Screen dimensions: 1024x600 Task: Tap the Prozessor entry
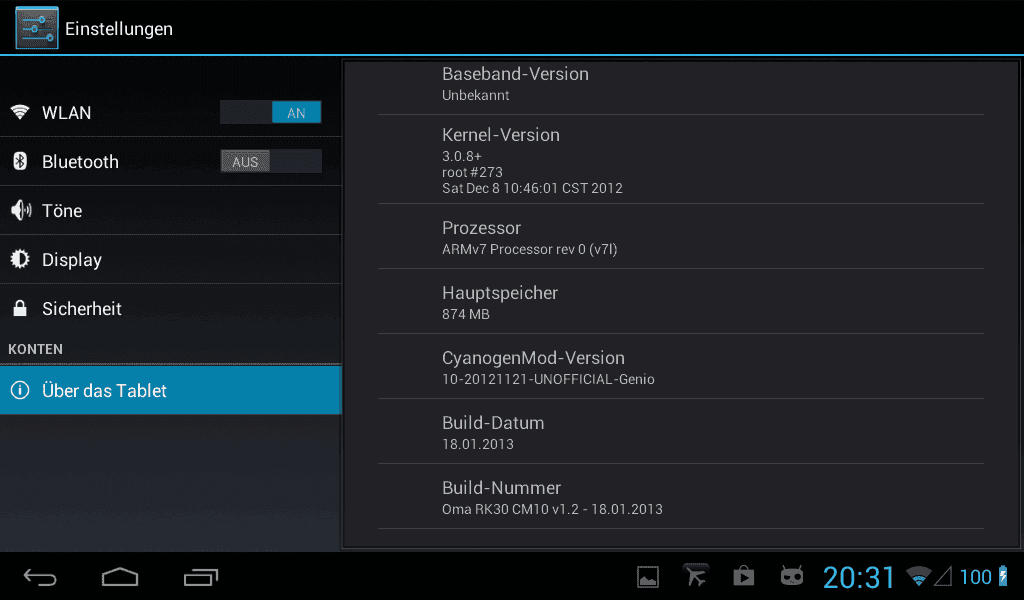(680, 236)
